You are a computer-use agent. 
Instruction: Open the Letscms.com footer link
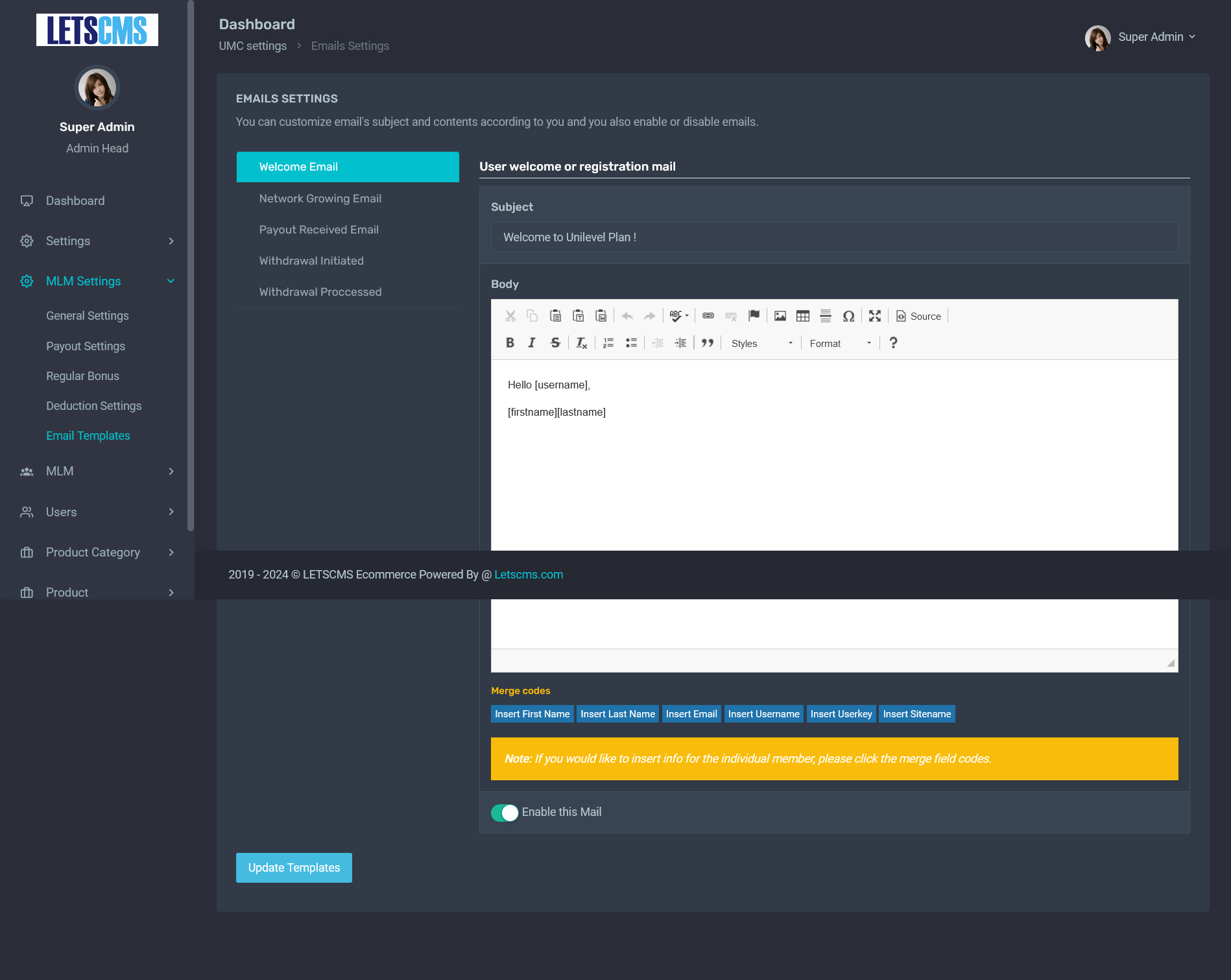tap(529, 575)
